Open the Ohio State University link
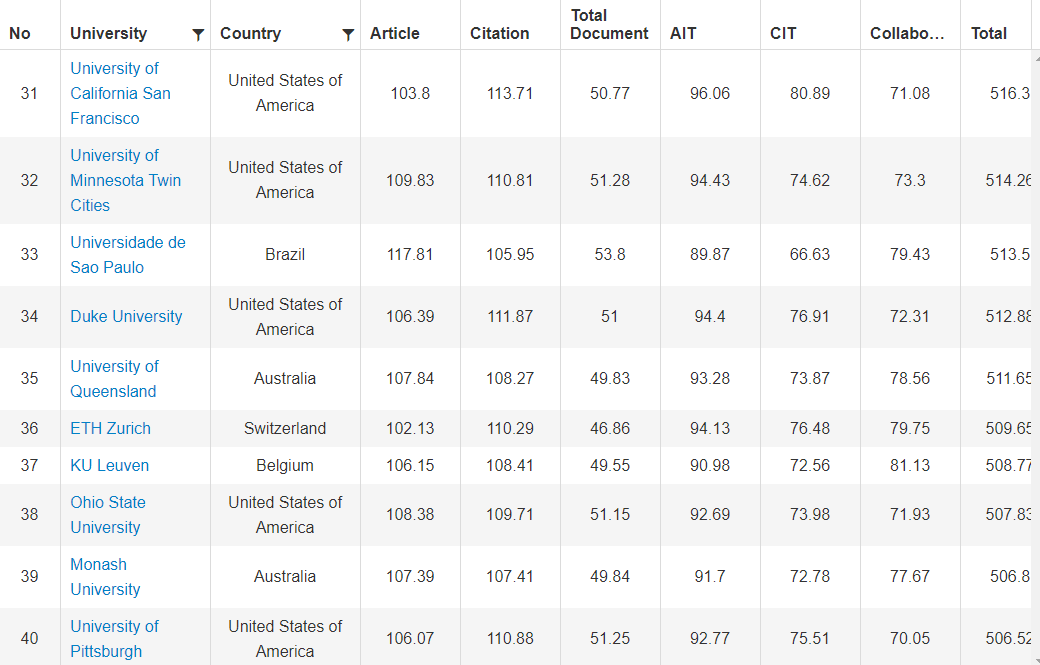1040x665 pixels. tap(107, 514)
